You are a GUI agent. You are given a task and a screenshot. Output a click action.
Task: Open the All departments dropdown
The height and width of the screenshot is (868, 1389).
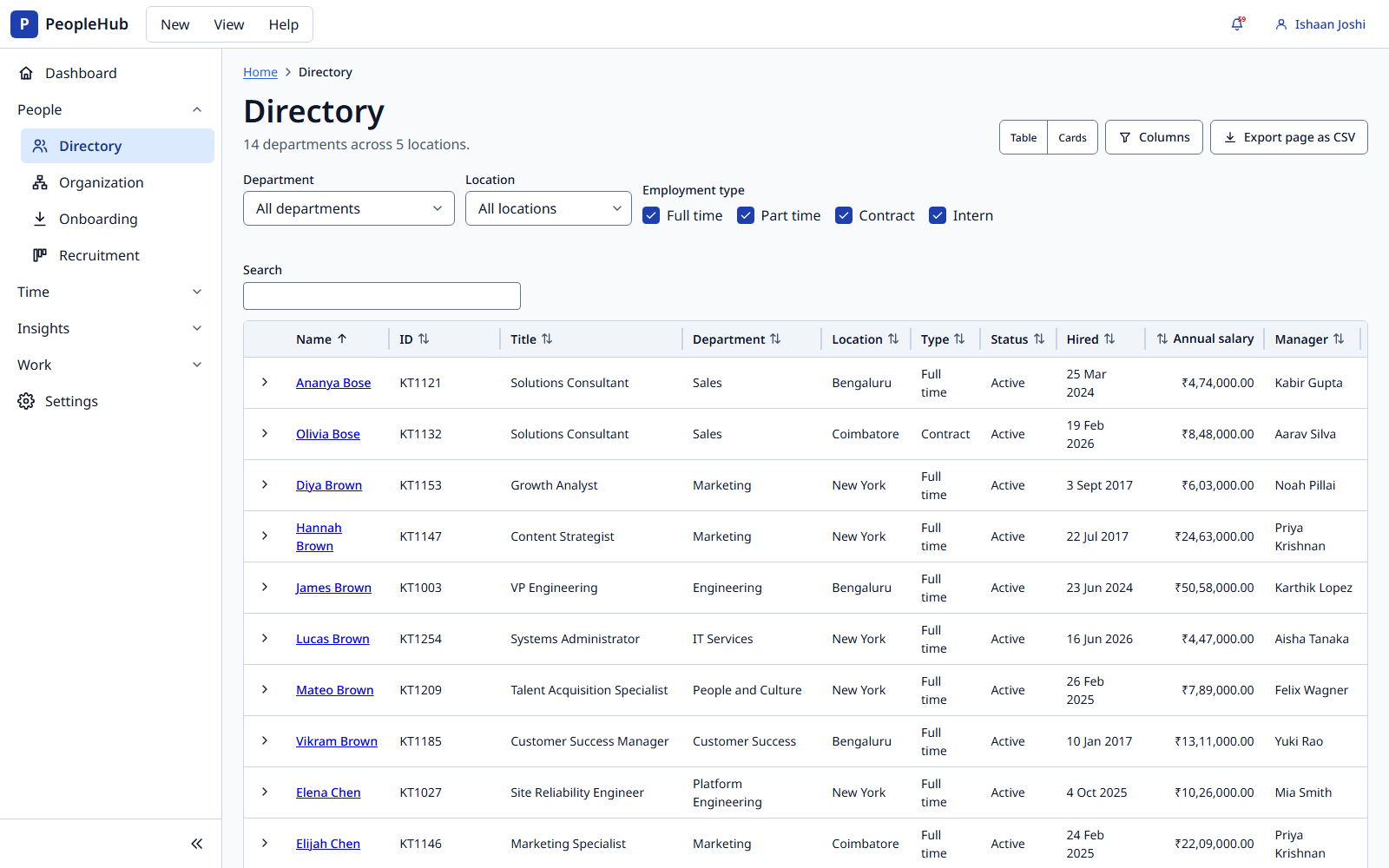[349, 208]
